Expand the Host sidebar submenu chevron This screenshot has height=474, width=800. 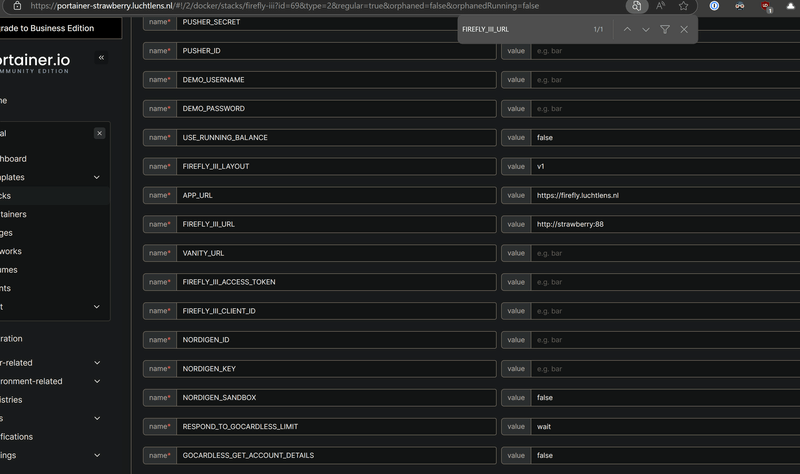pyautogui.click(x=97, y=307)
